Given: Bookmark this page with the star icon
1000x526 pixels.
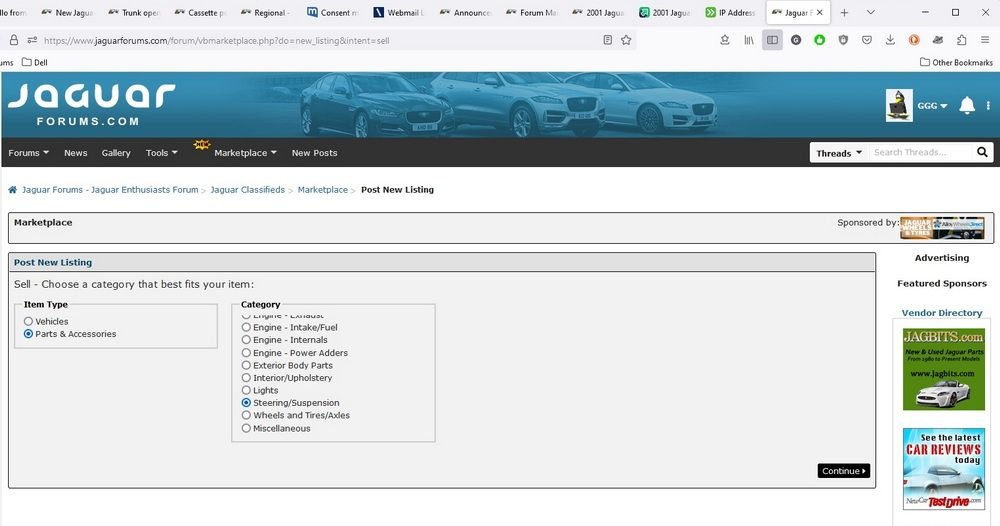Looking at the screenshot, I should point(626,40).
